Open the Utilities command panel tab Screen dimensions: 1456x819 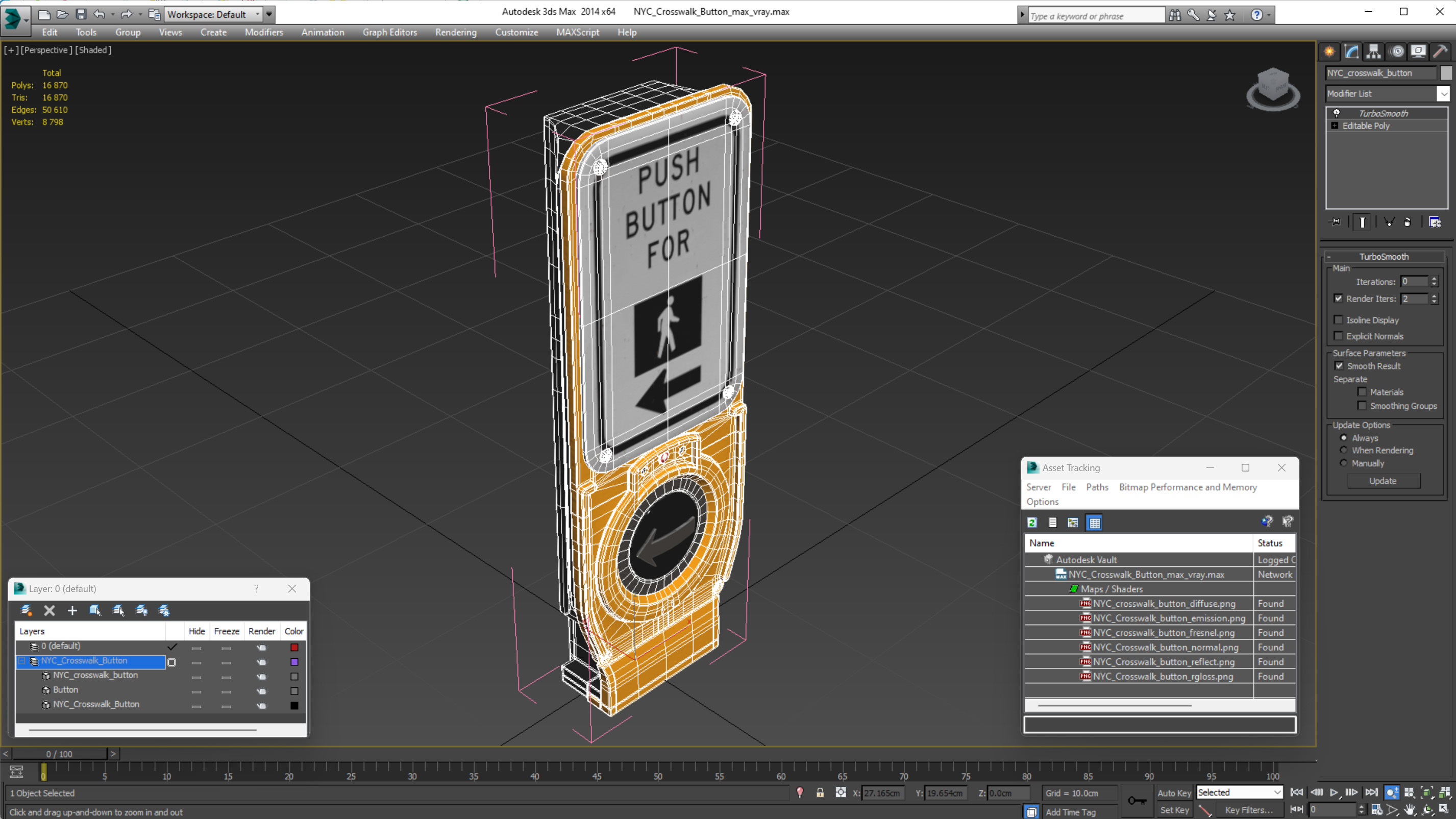tap(1440, 52)
